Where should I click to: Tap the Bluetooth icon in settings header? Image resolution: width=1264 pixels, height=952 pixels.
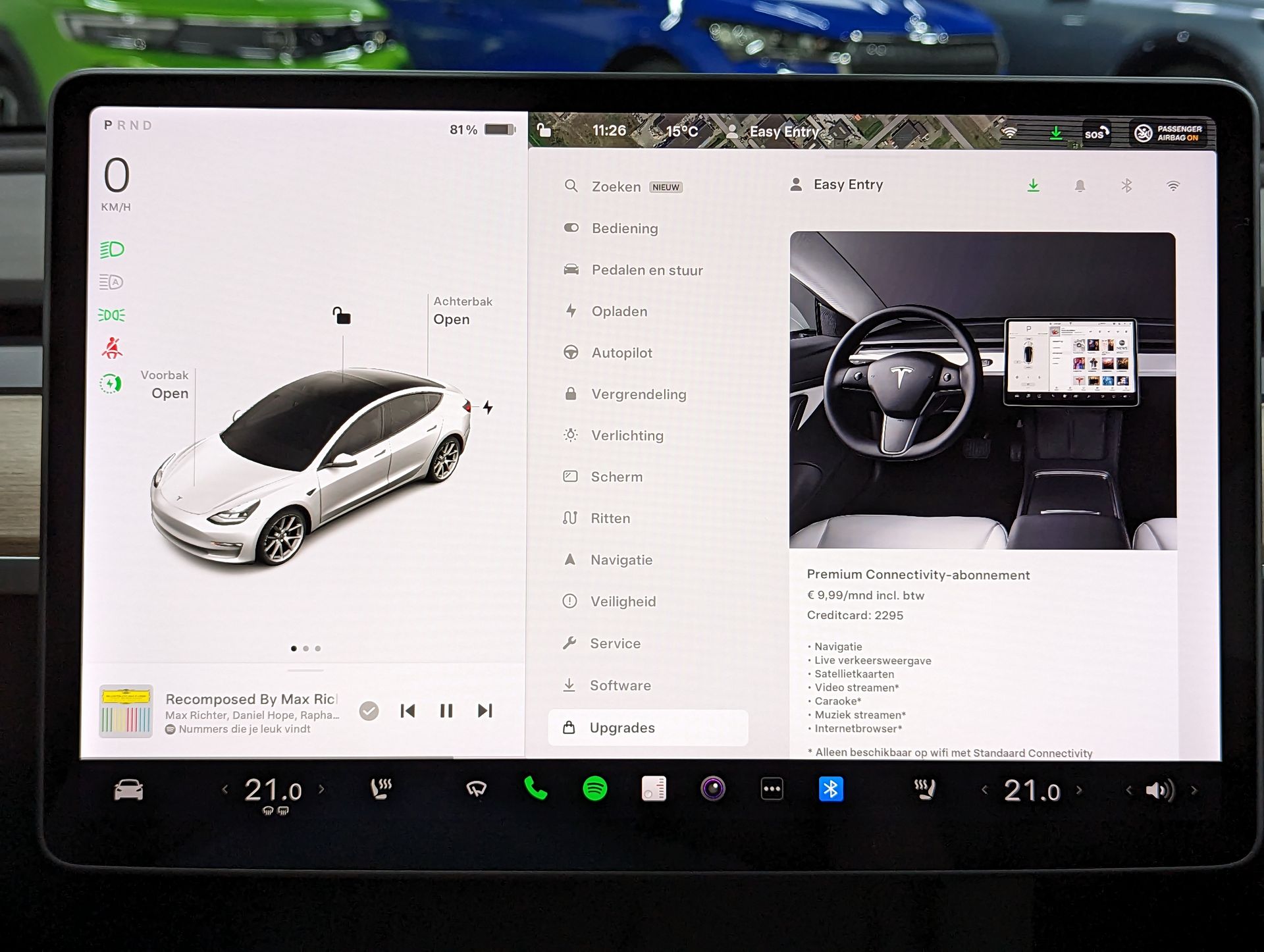coord(1126,186)
